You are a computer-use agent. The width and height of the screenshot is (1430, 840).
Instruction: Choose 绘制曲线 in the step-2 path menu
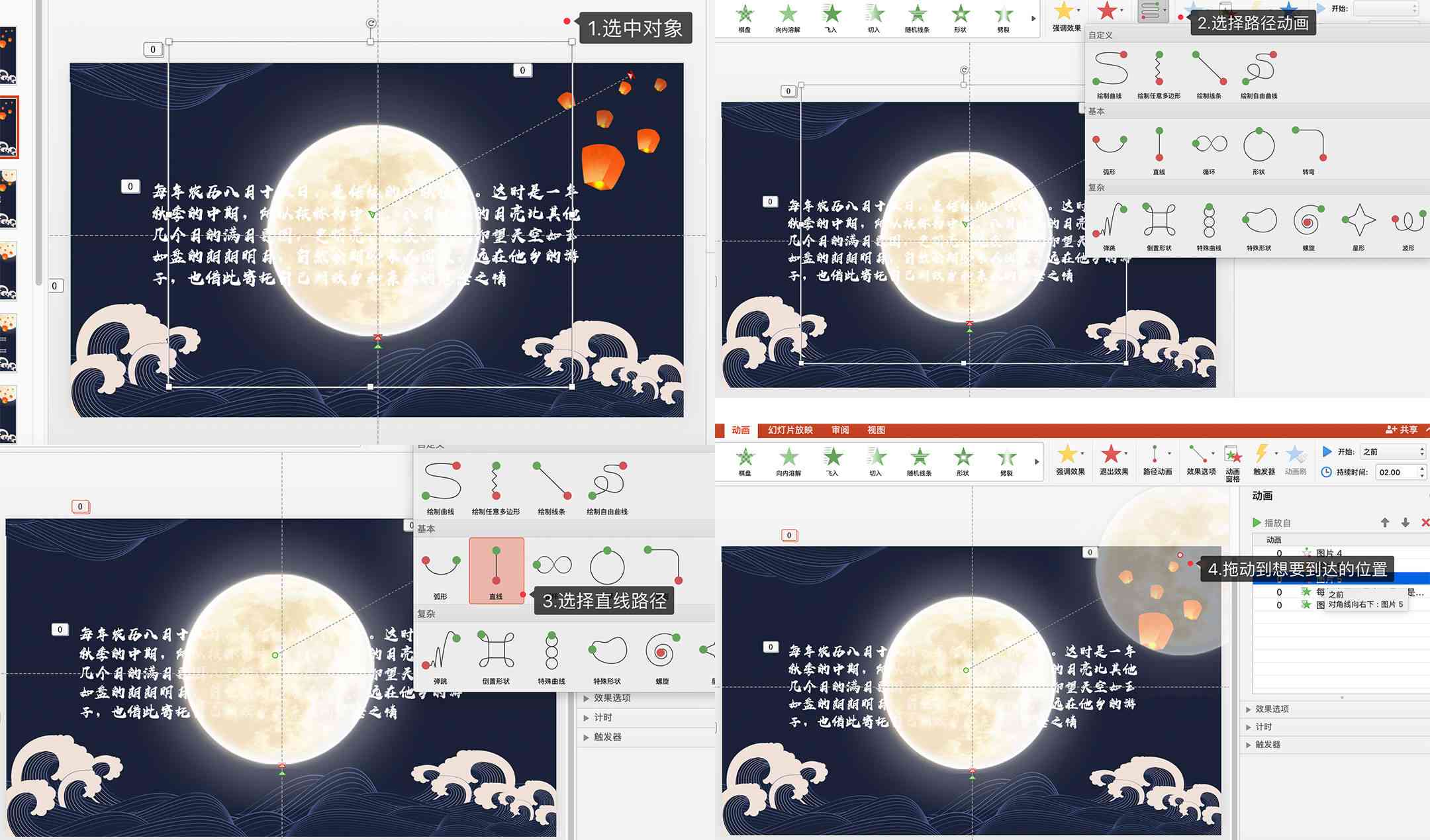1110,73
